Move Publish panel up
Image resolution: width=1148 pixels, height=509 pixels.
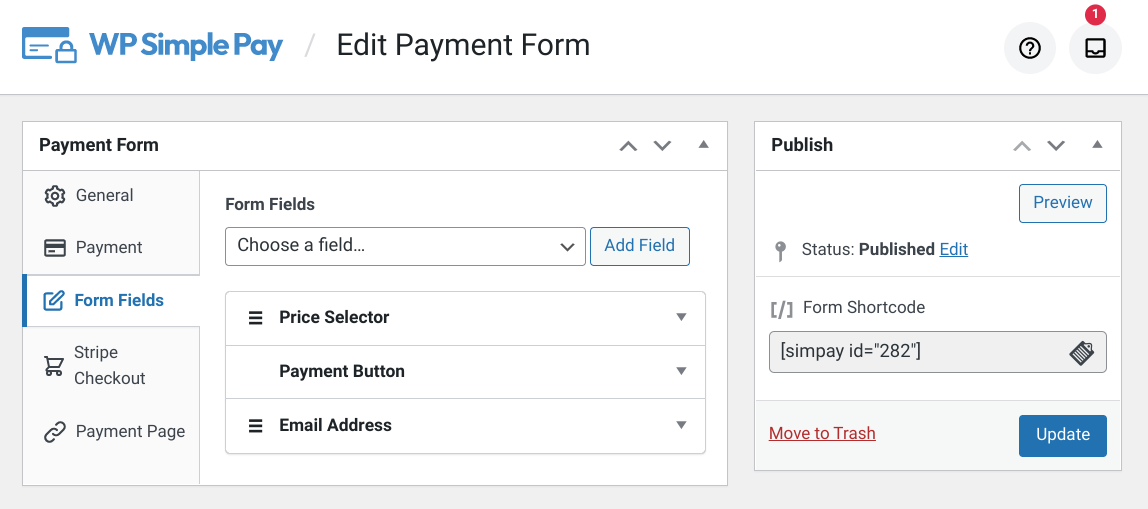1022,146
